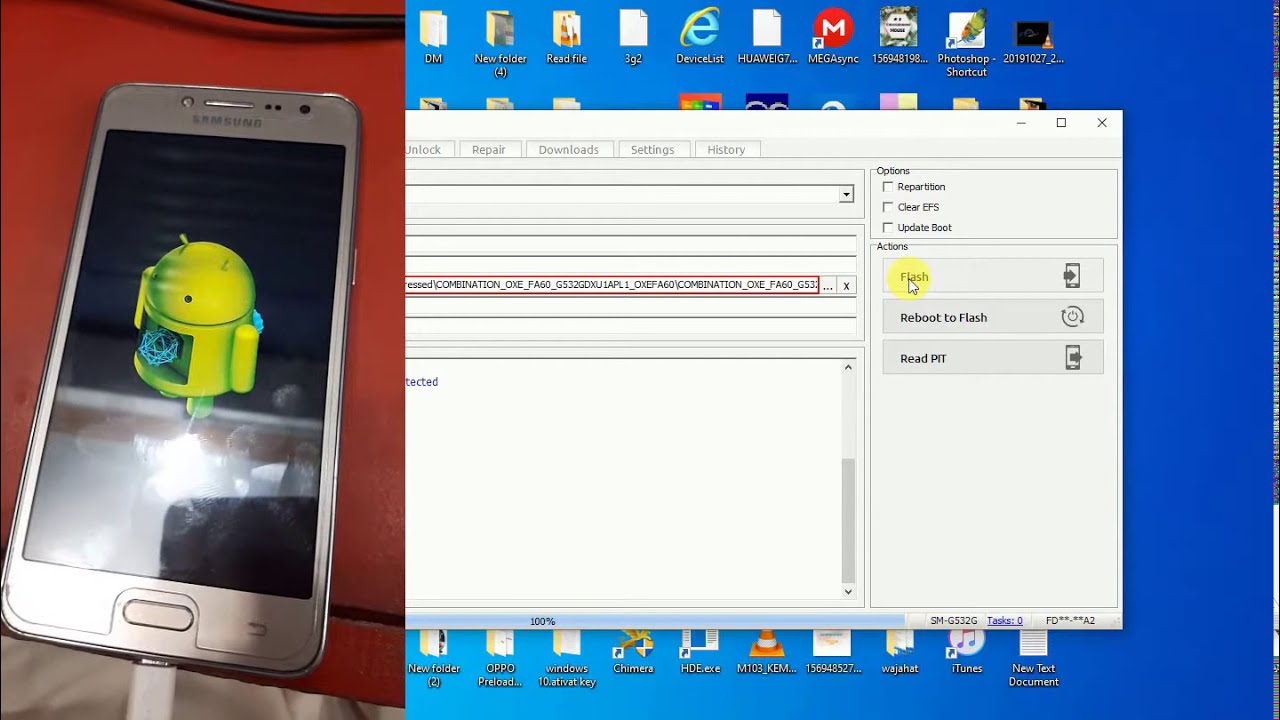Click the SM-G532G model label in status bar

(x=953, y=621)
